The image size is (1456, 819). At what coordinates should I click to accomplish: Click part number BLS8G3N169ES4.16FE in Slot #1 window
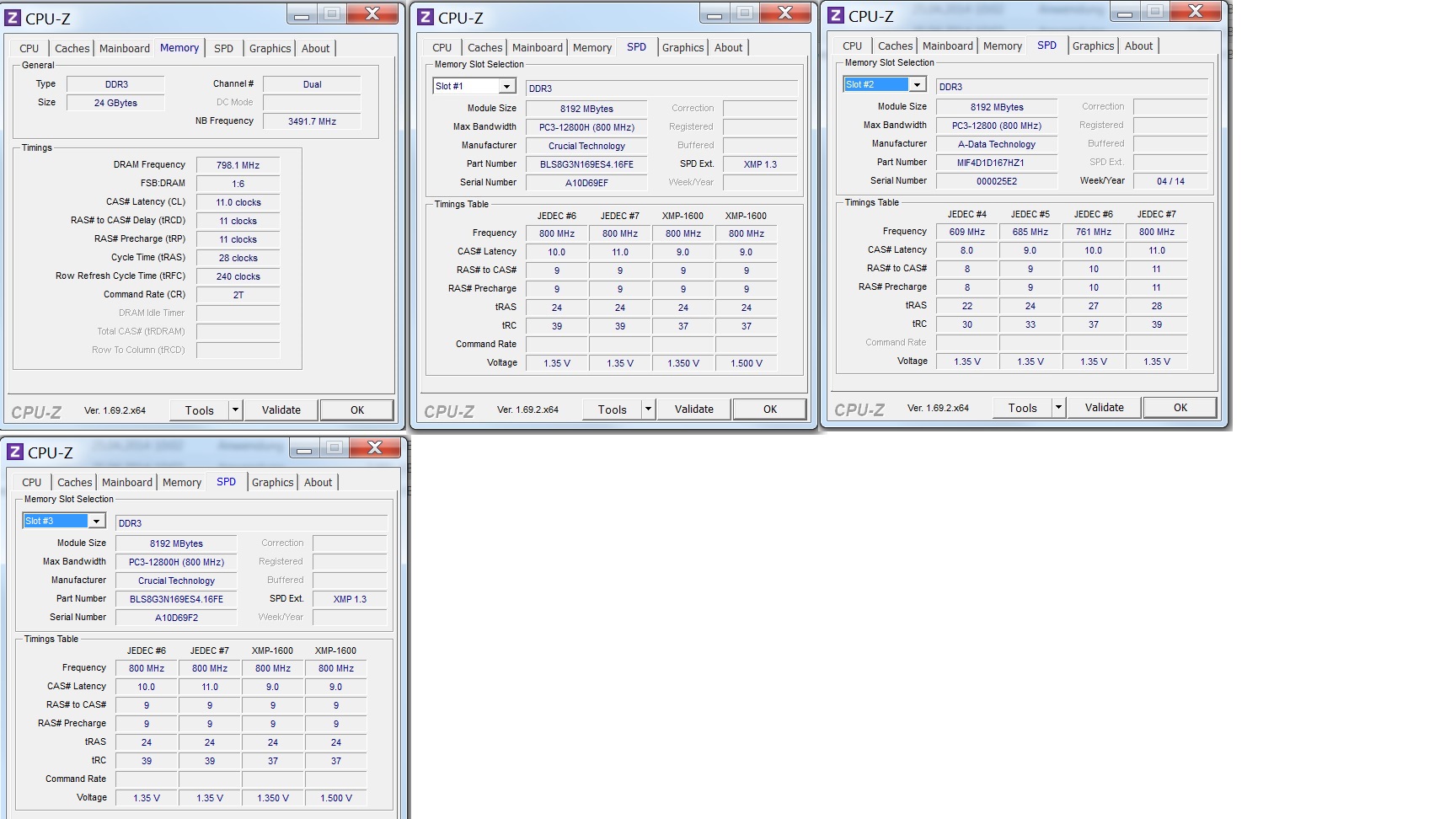[586, 164]
